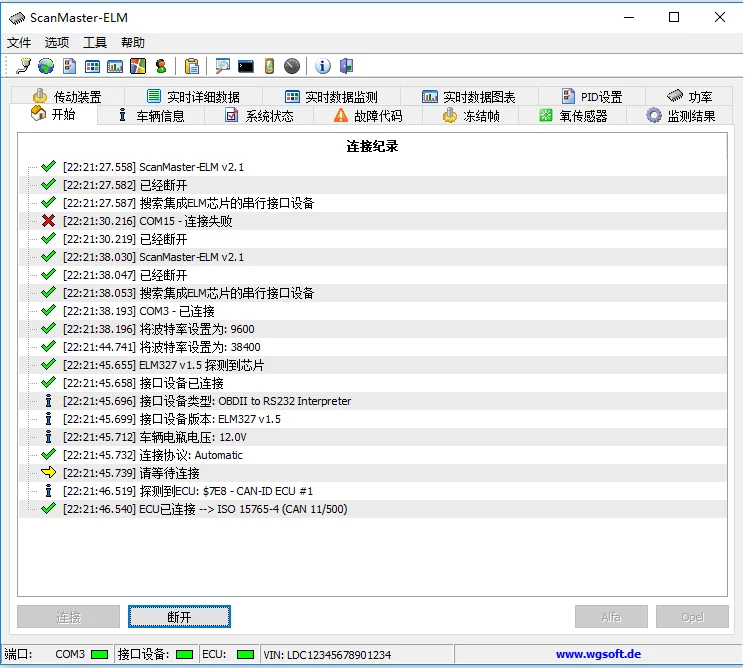
Task: Click the exit door toolbar icon
Action: click(346, 66)
